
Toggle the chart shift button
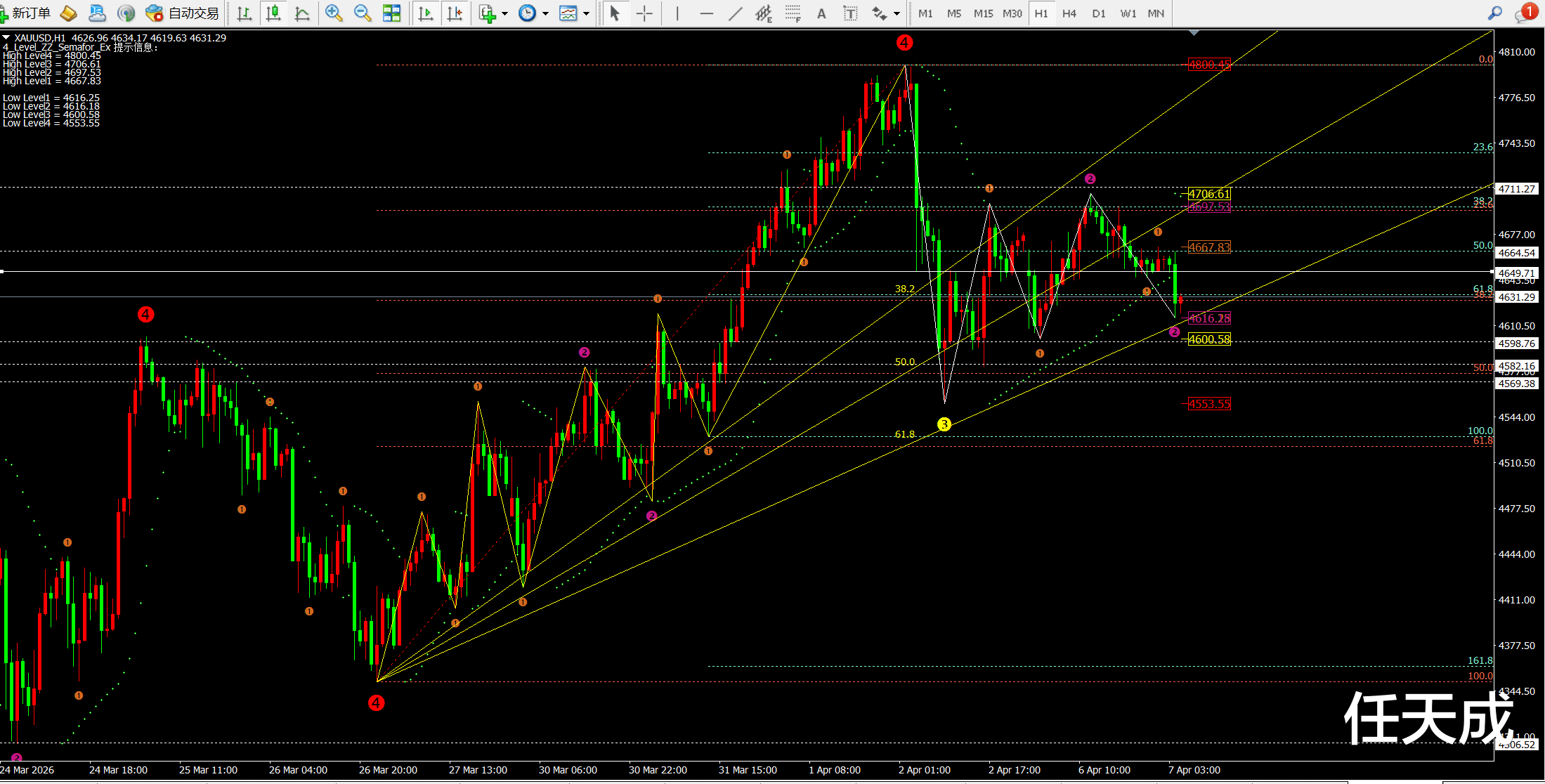pos(455,13)
